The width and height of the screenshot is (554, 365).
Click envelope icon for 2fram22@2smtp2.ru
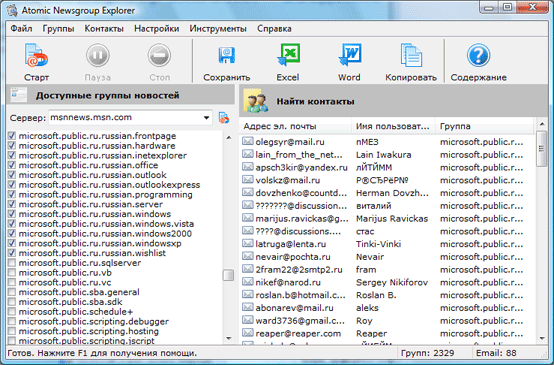click(248, 269)
